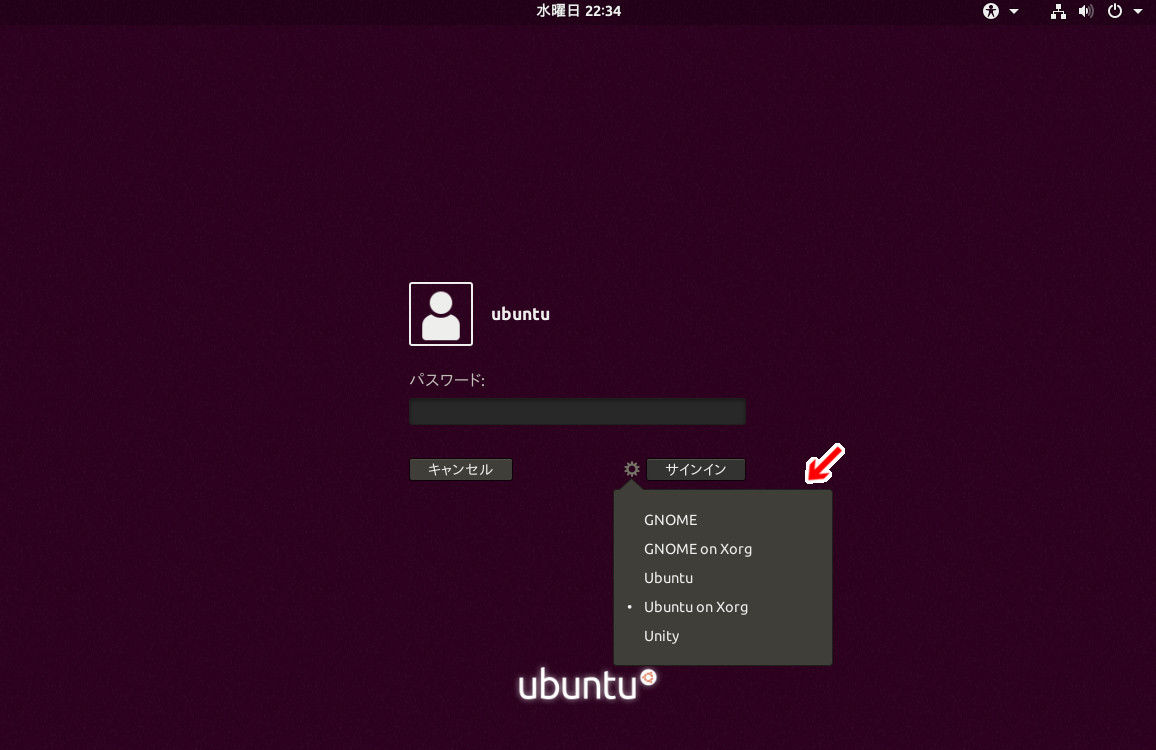This screenshot has width=1156, height=750.
Task: Click the session marker dot next to Ubuntu on Xorg
Action: click(x=628, y=606)
